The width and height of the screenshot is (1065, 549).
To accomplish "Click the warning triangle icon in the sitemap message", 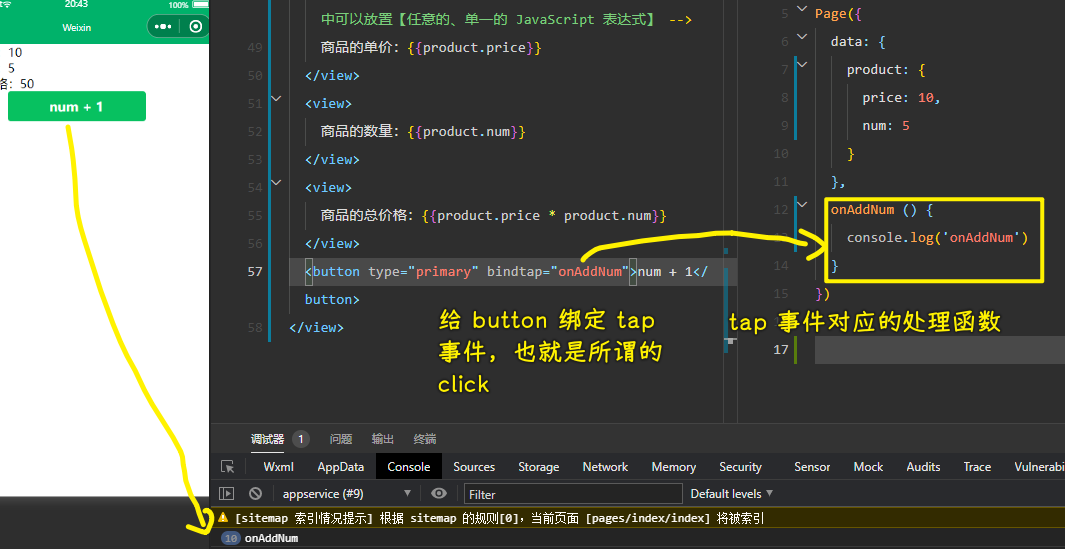I will click(223, 518).
